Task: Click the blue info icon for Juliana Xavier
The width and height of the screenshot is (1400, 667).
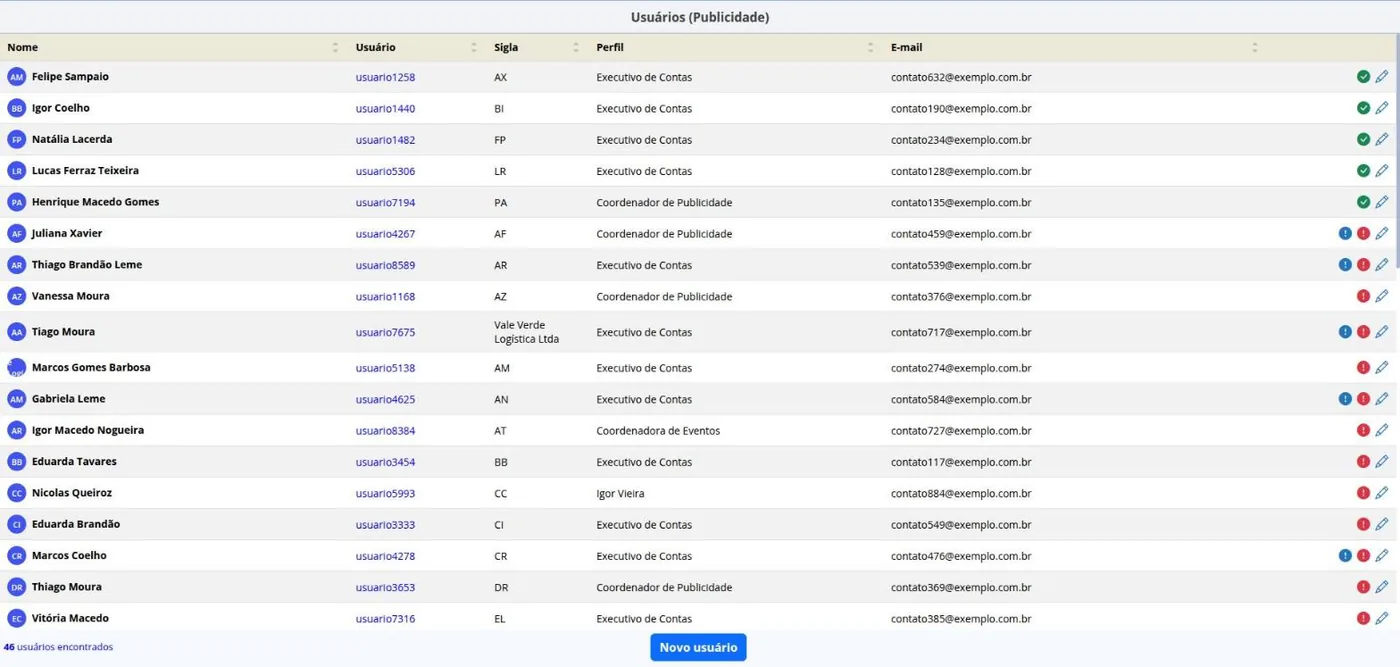Action: 1345,234
